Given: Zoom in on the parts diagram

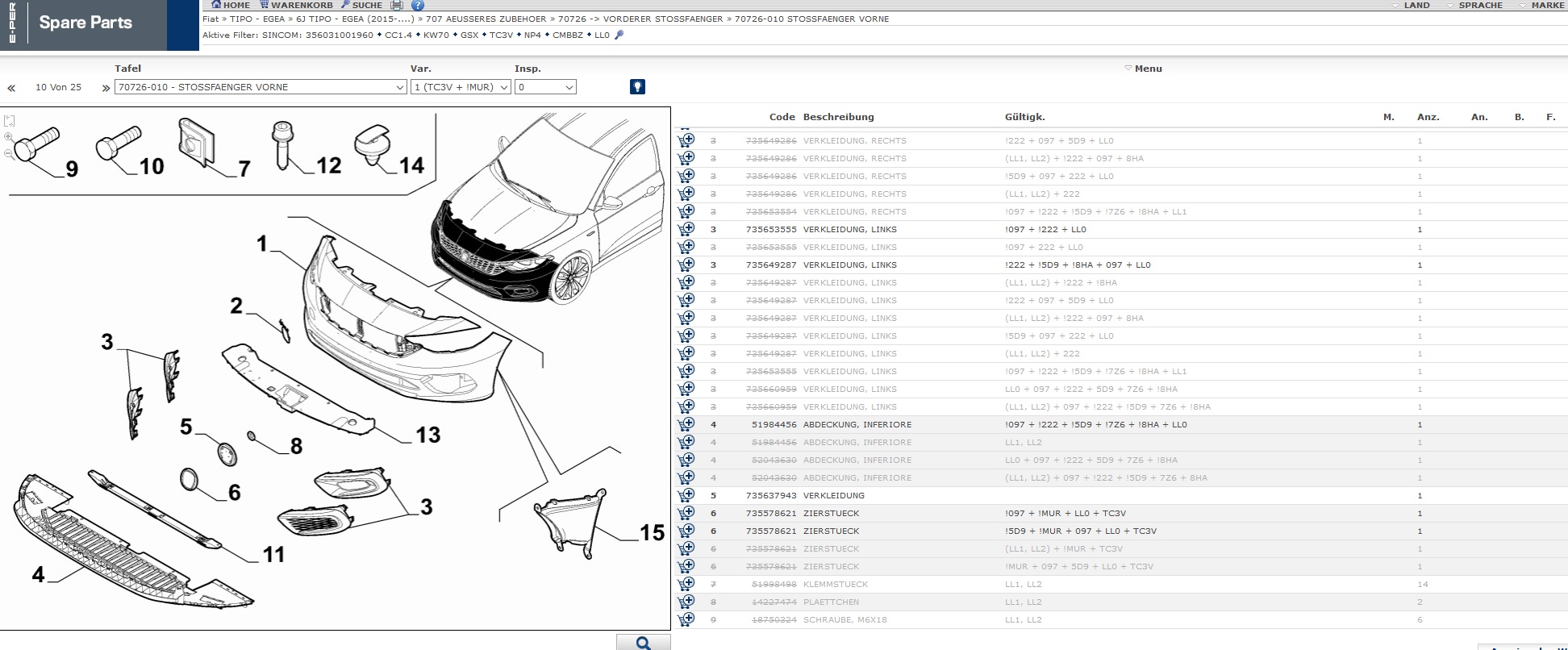Looking at the screenshot, I should [9, 138].
